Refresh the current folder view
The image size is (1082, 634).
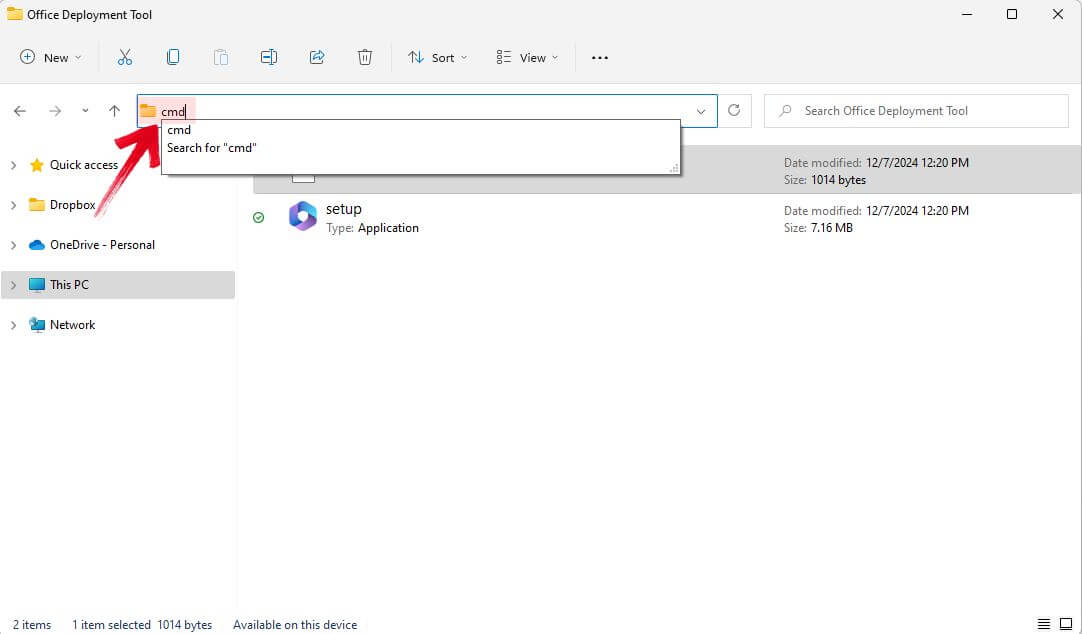(x=734, y=110)
